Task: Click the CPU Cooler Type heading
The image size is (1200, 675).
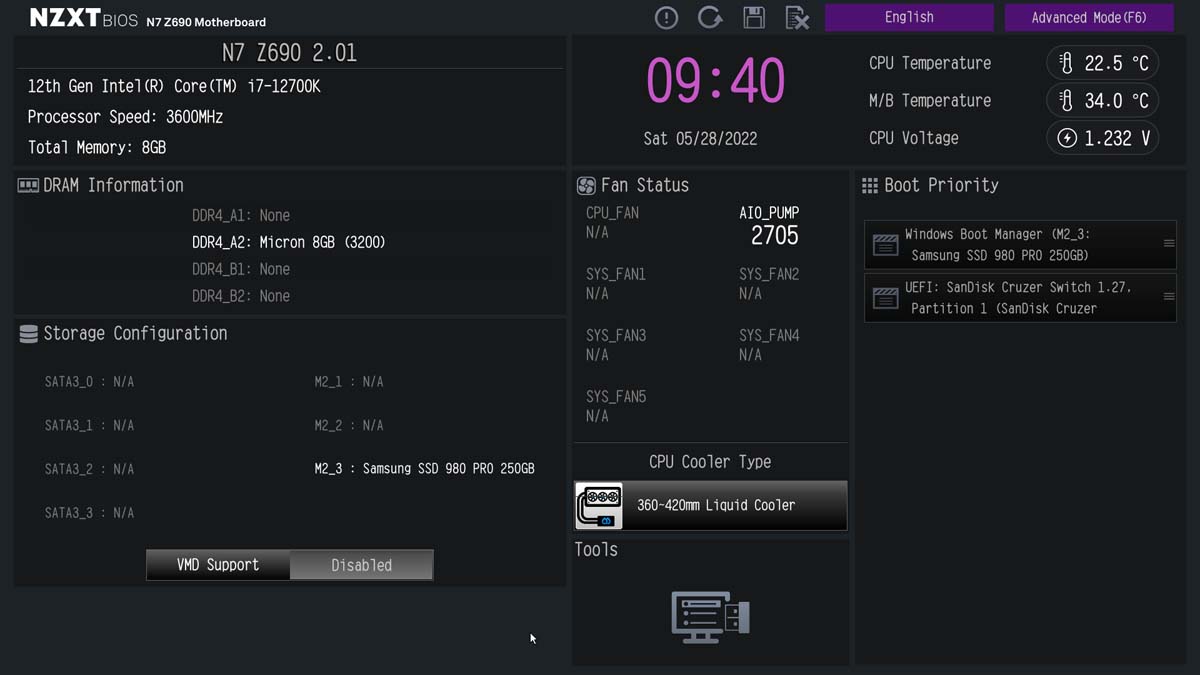Action: tap(710, 462)
